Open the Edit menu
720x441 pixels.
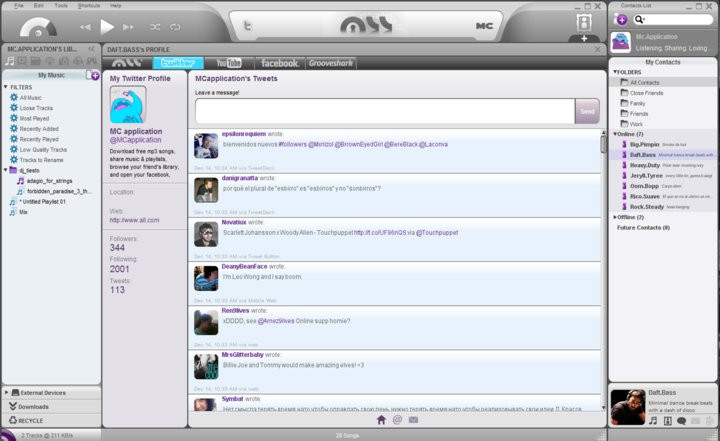[39, 6]
